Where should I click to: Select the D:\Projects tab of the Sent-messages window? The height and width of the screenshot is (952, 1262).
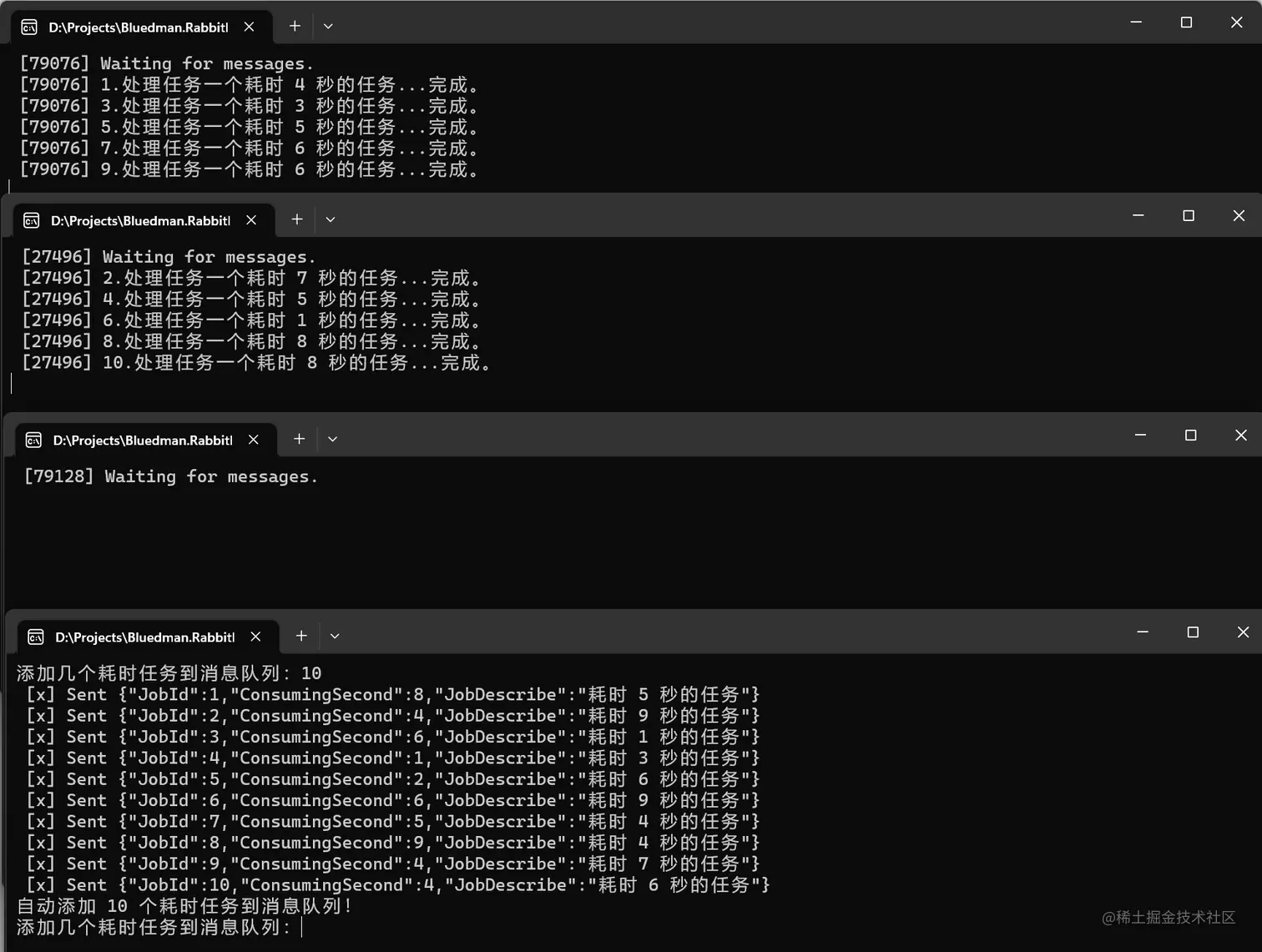(148, 637)
